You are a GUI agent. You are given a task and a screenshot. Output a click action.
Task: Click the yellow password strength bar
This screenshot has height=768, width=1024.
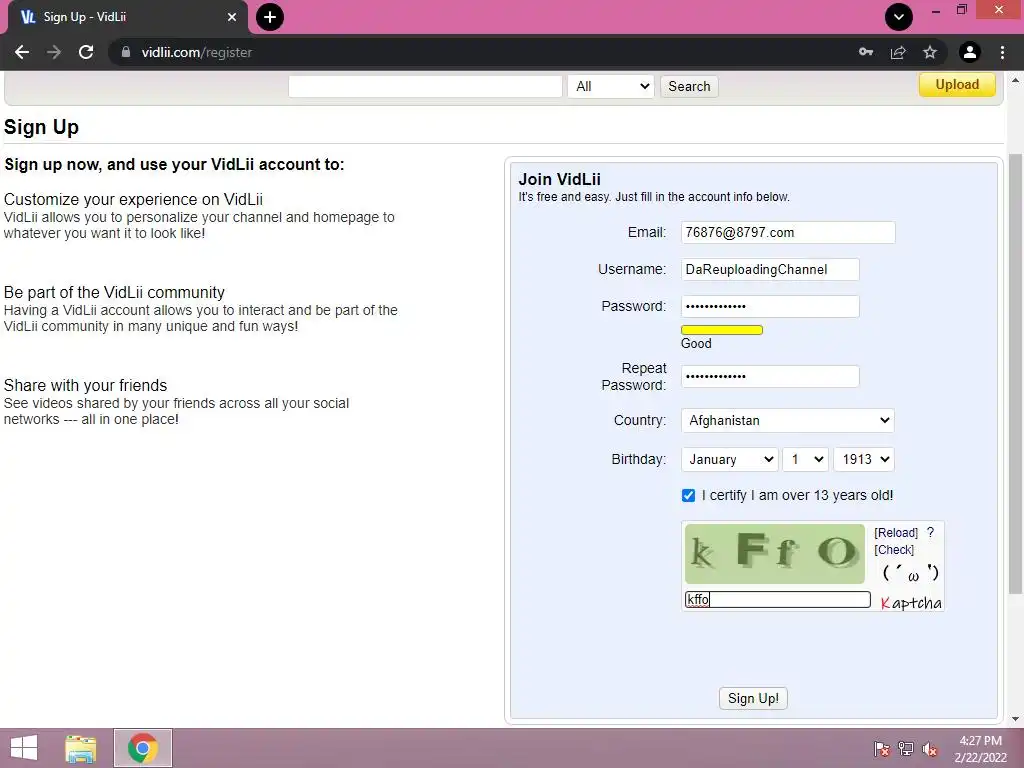point(722,330)
